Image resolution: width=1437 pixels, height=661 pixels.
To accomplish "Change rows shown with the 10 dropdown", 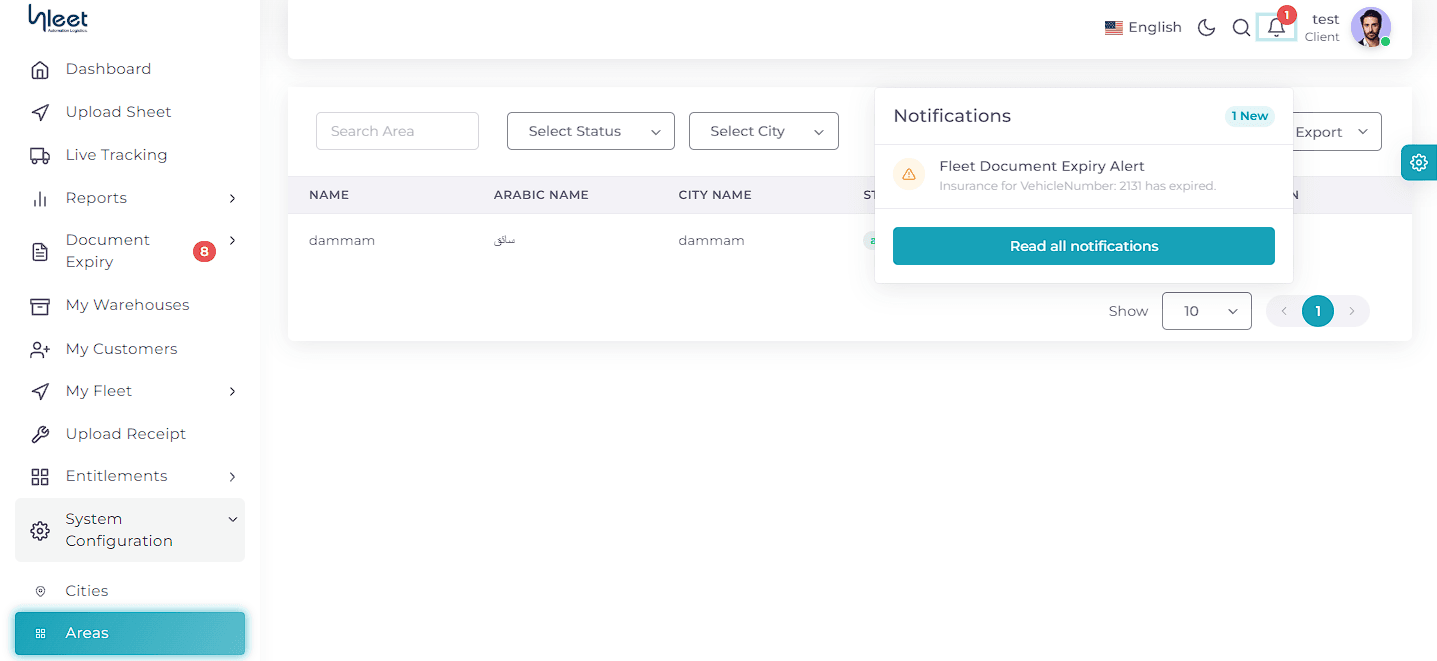I will [x=1207, y=311].
